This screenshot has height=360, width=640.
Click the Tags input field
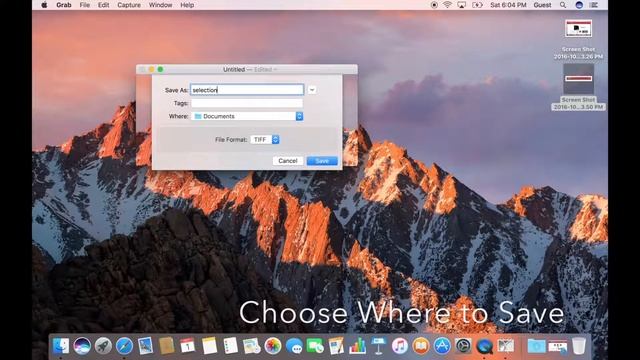click(247, 103)
